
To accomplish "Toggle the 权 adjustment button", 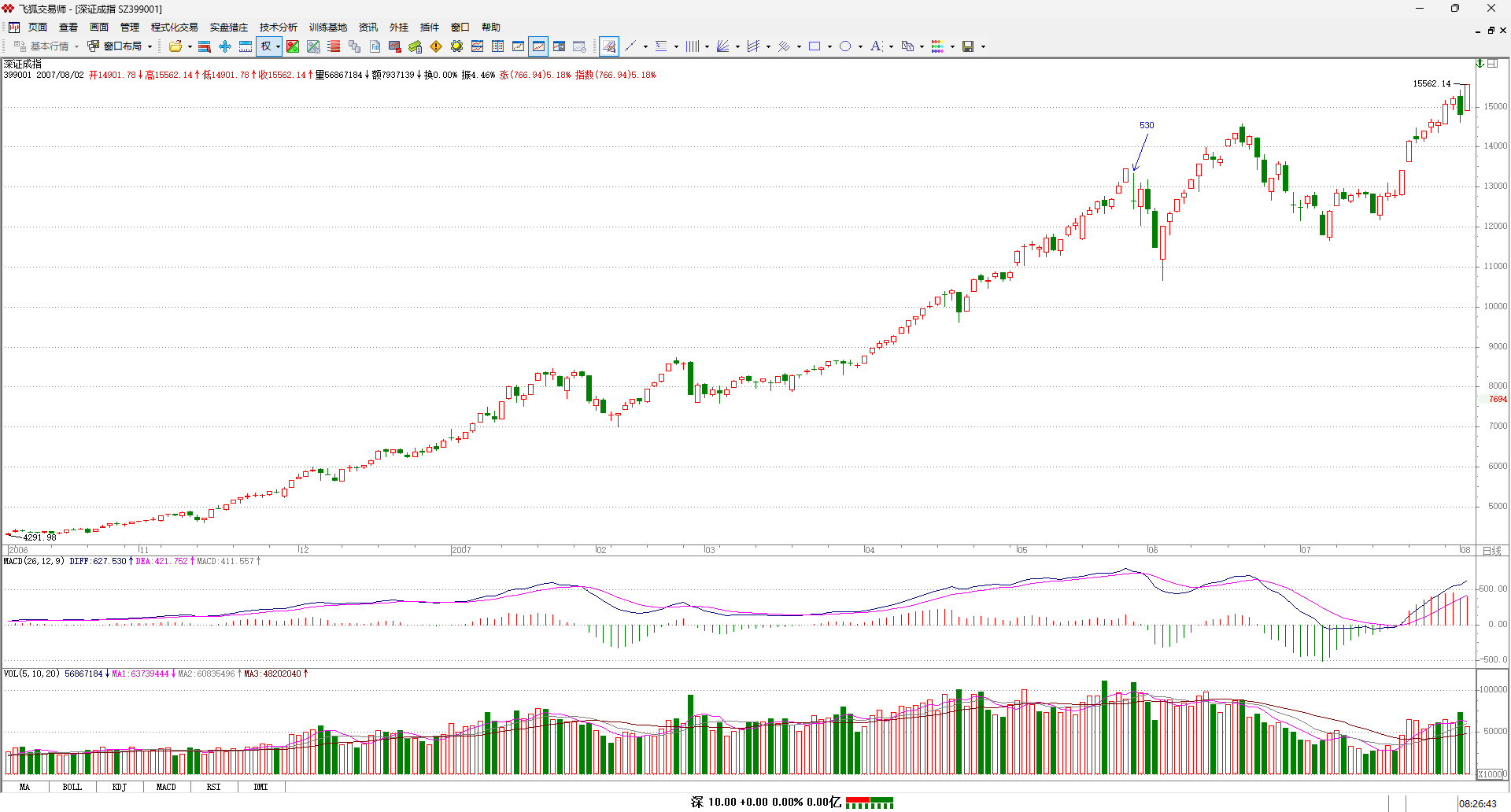I will (x=266, y=46).
